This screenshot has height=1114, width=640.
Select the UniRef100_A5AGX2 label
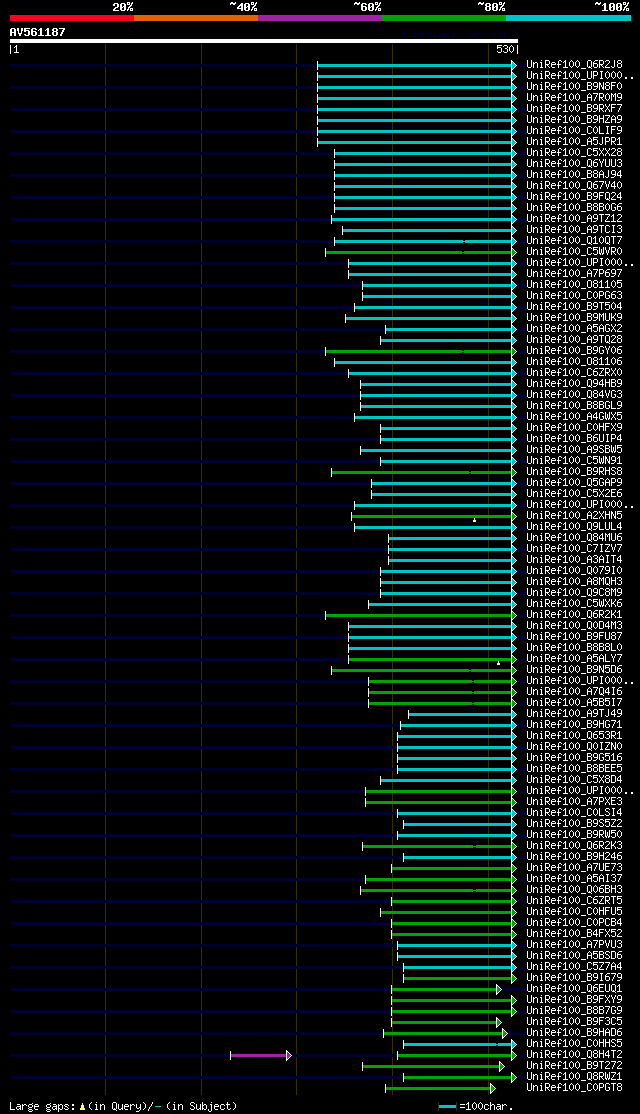tap(574, 329)
